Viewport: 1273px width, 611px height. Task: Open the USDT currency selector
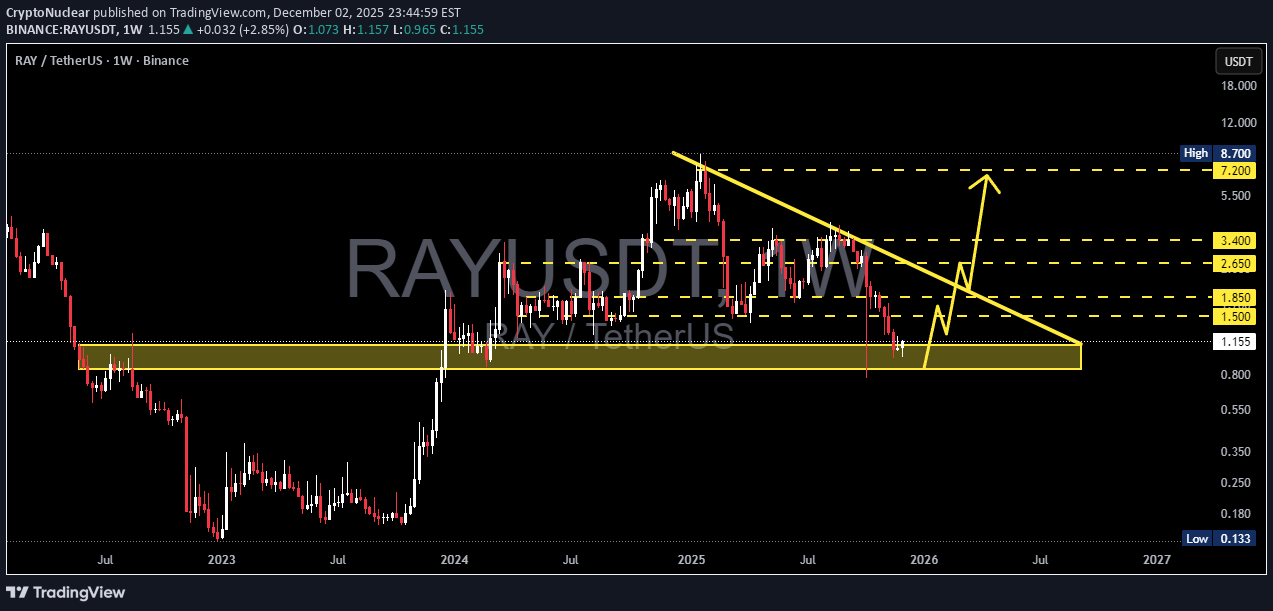1238,61
